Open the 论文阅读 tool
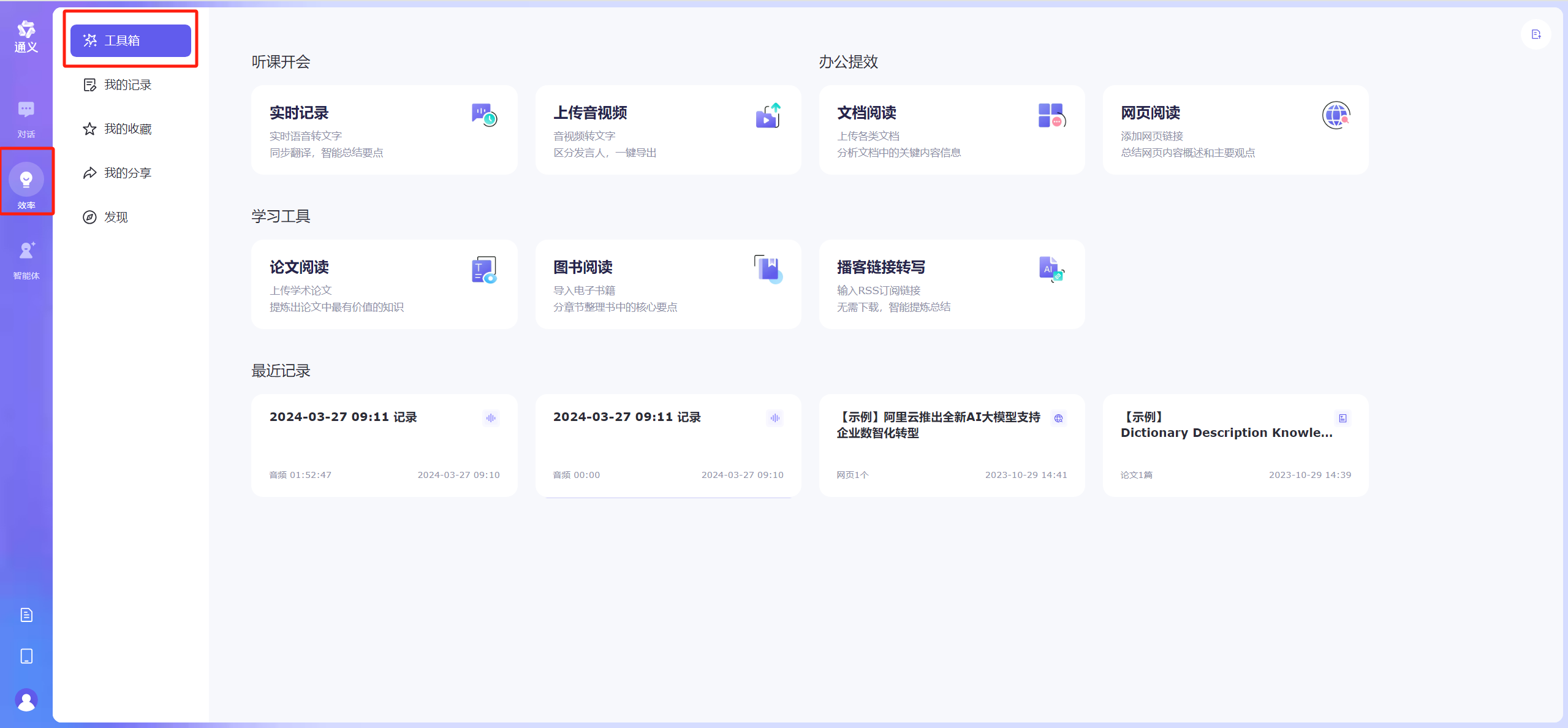The image size is (1568, 728). point(384,284)
